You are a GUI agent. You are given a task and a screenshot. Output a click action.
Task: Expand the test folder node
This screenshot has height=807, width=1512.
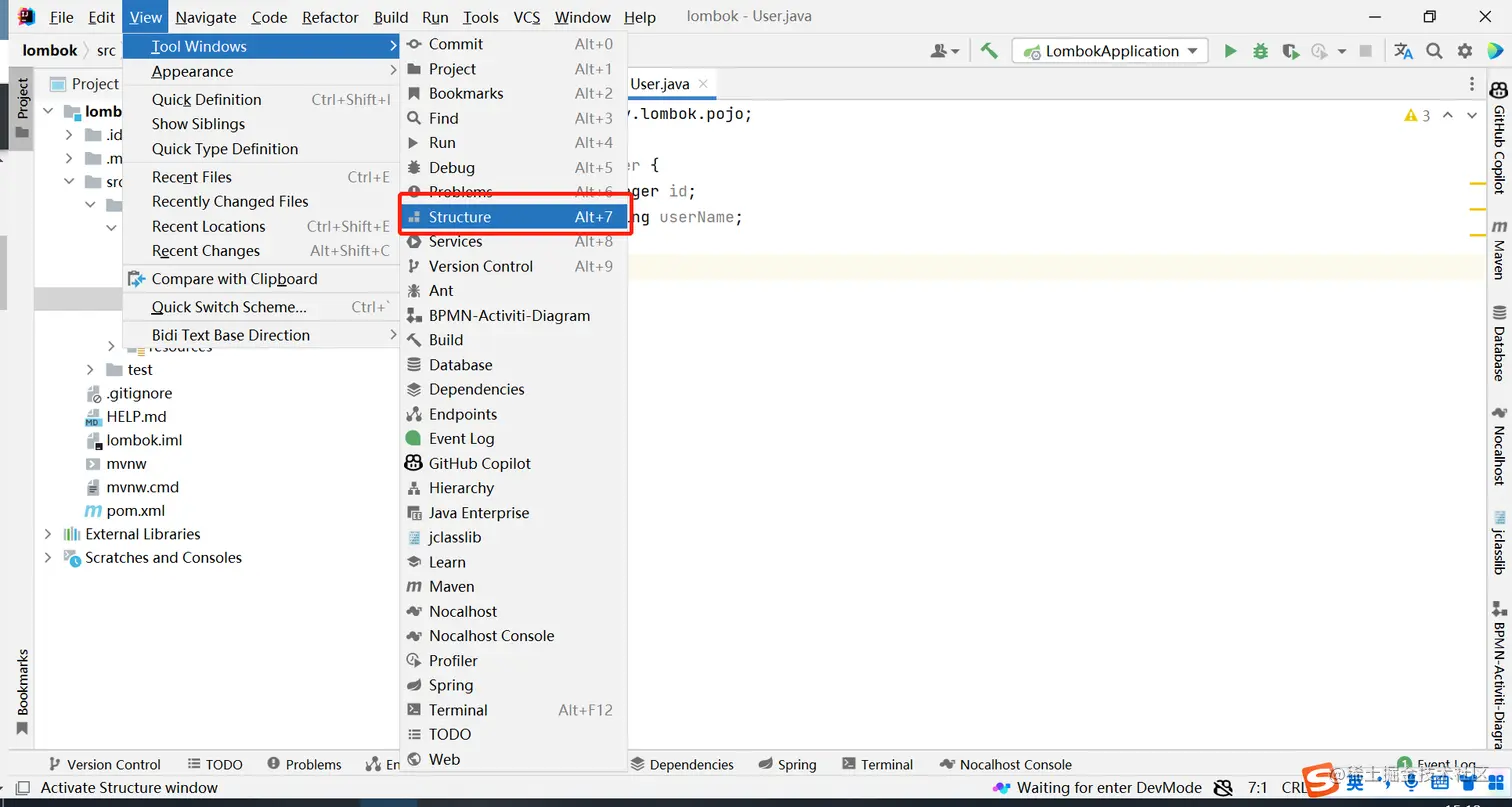(90, 370)
